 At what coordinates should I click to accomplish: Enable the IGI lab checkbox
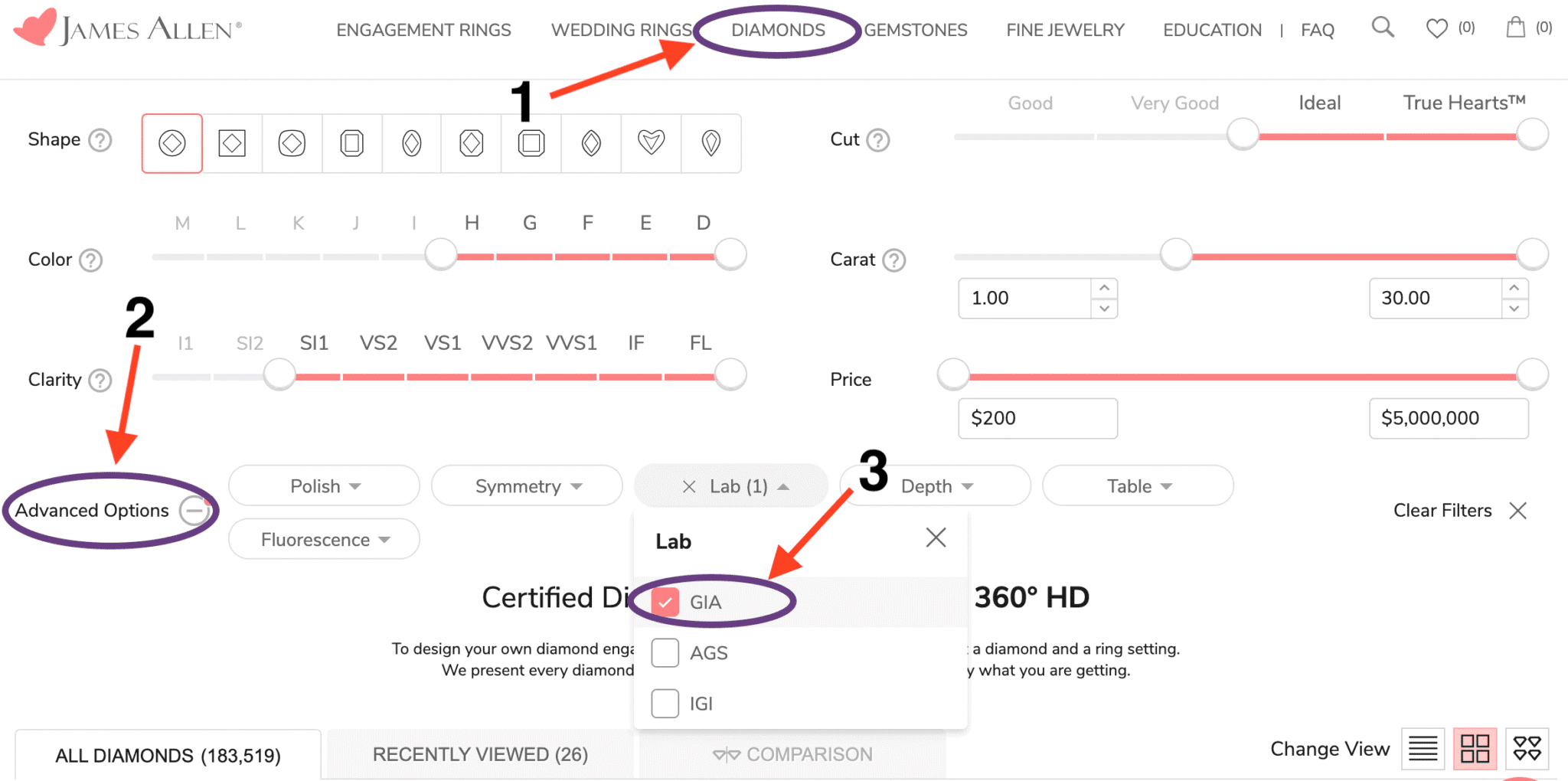pyautogui.click(x=665, y=704)
